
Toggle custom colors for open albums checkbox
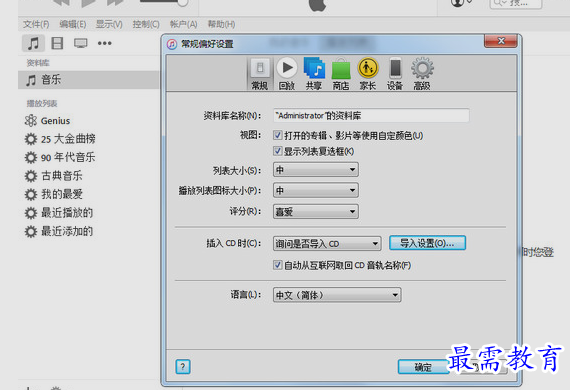tap(277, 136)
